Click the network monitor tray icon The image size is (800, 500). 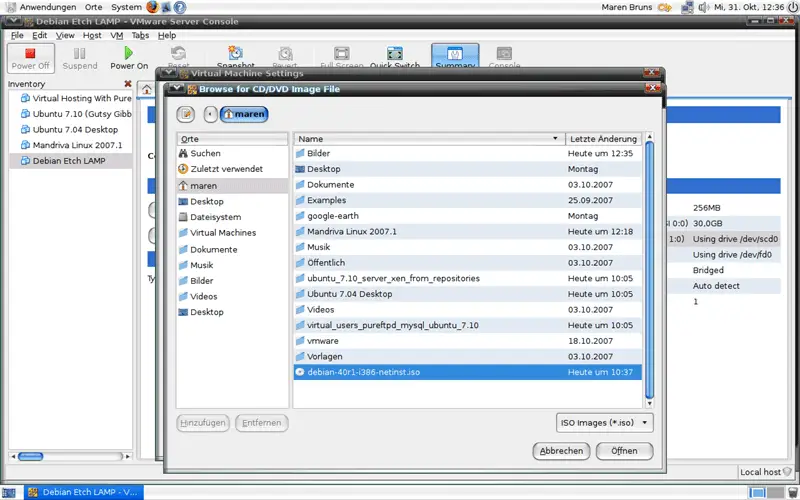(687, 7)
